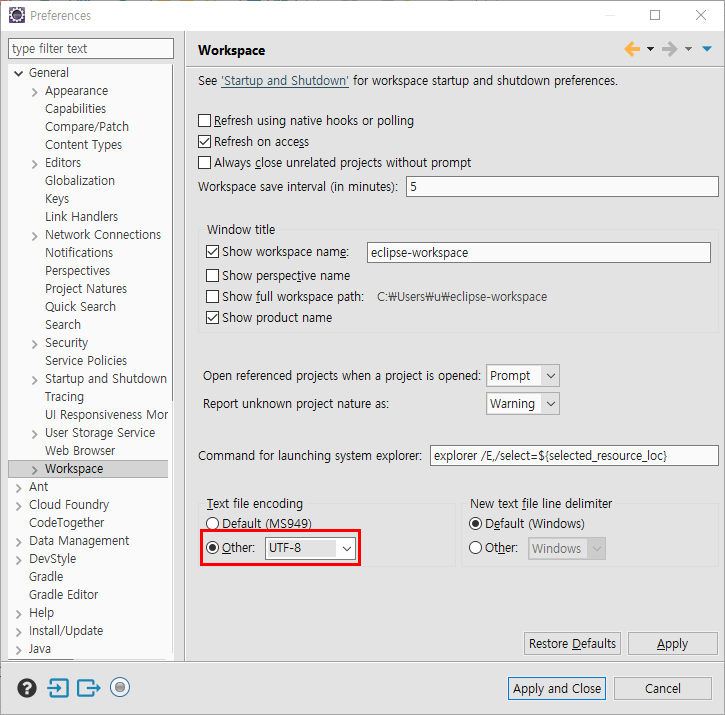Click the Apply button
The image size is (725, 715).
672,643
